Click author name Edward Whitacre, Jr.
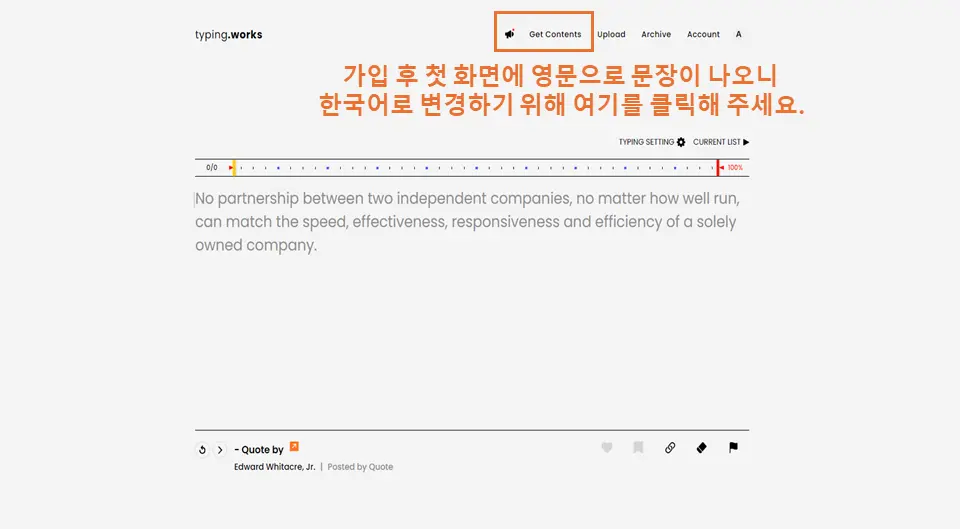 click(275, 467)
